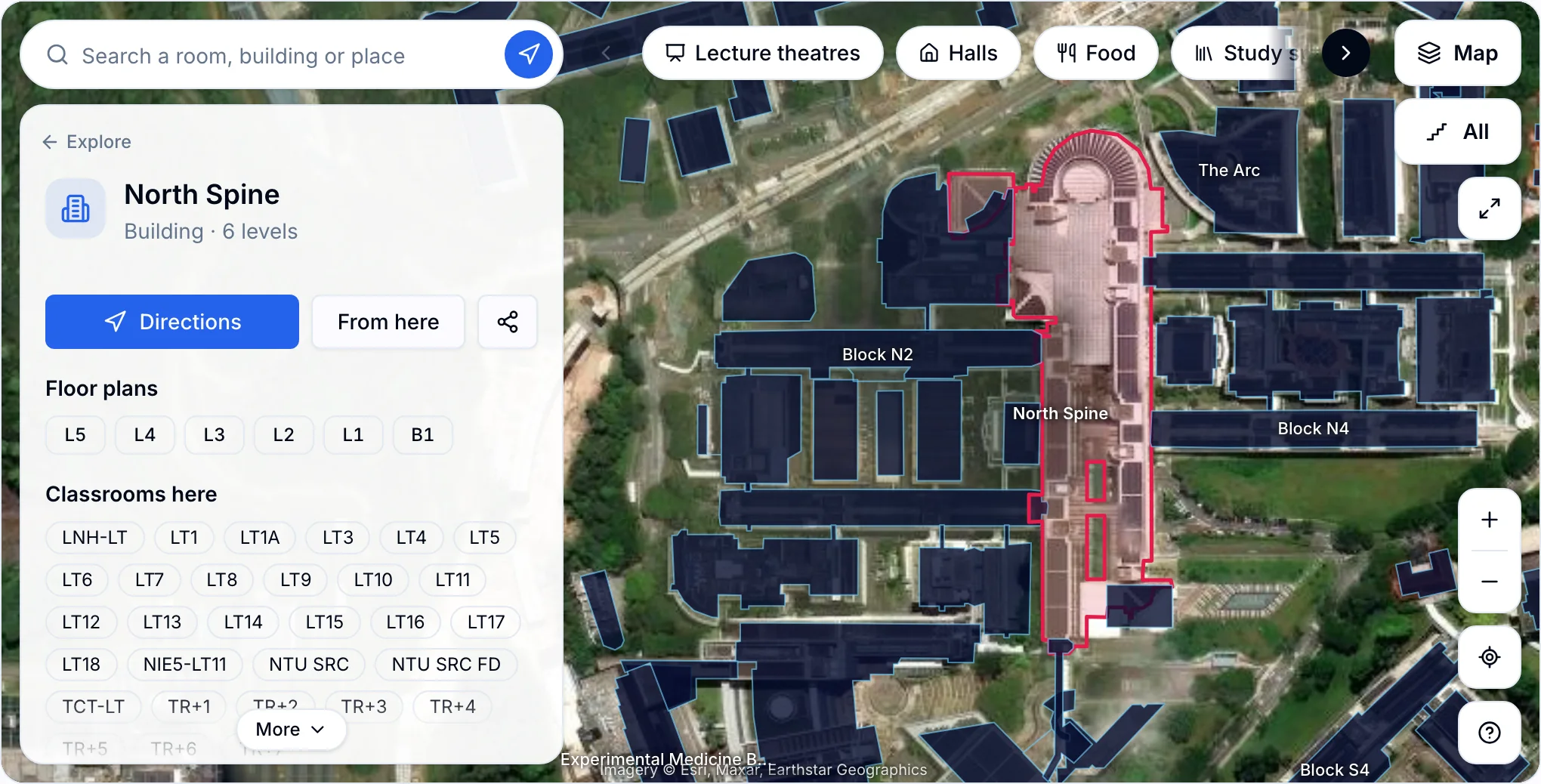Show floor plan L1
The width and height of the screenshot is (1541, 784).
click(x=353, y=435)
